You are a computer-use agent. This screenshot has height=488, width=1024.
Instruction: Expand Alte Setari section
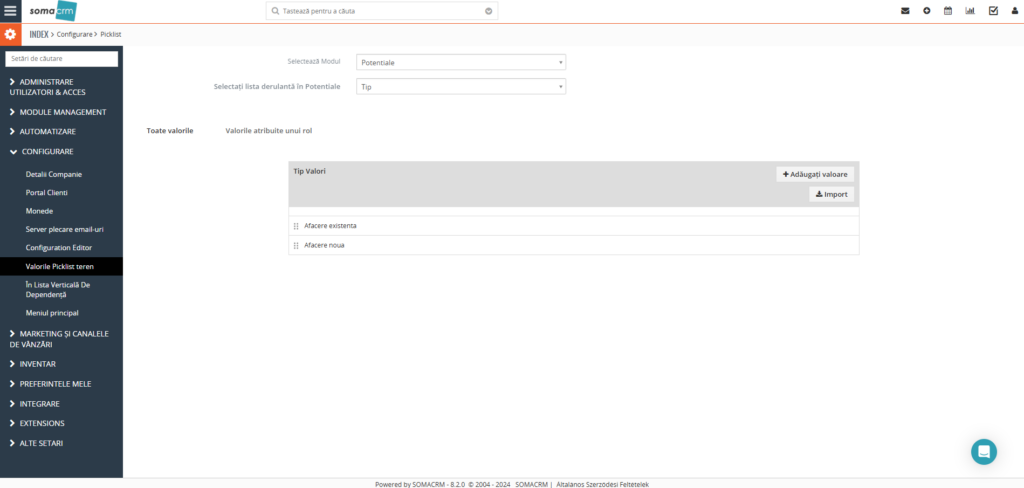click(36, 443)
